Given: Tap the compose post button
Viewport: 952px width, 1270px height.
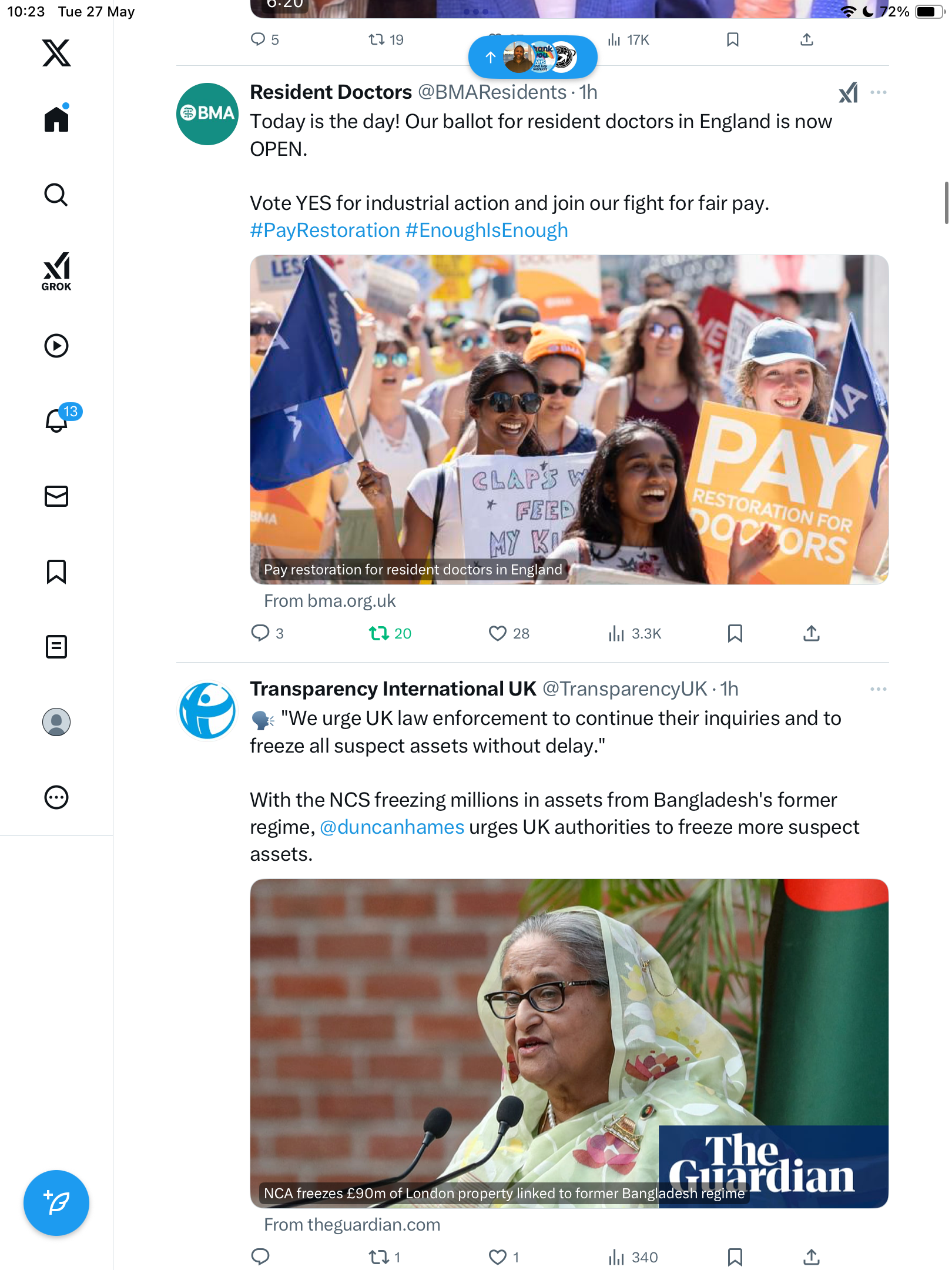Looking at the screenshot, I should point(56,1203).
